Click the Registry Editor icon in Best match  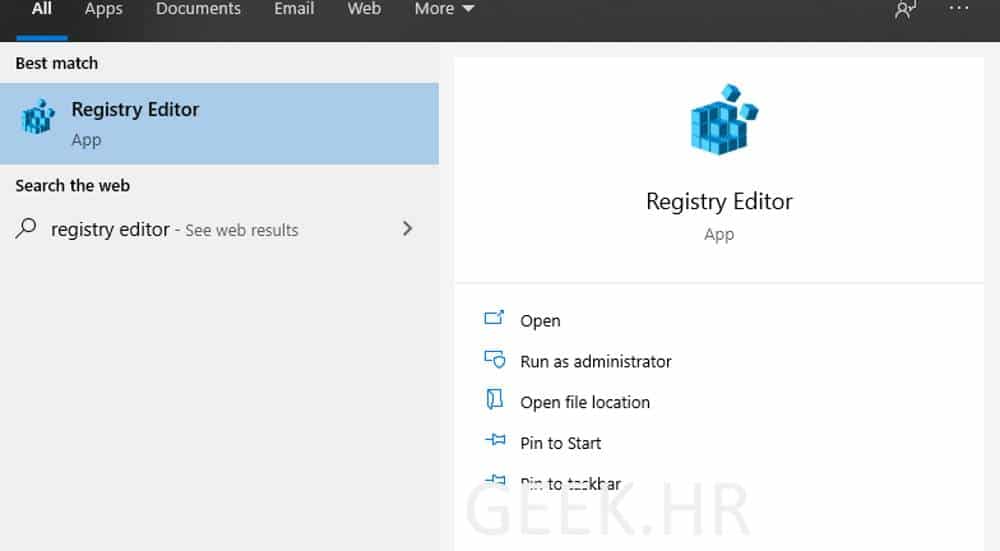[x=38, y=119]
